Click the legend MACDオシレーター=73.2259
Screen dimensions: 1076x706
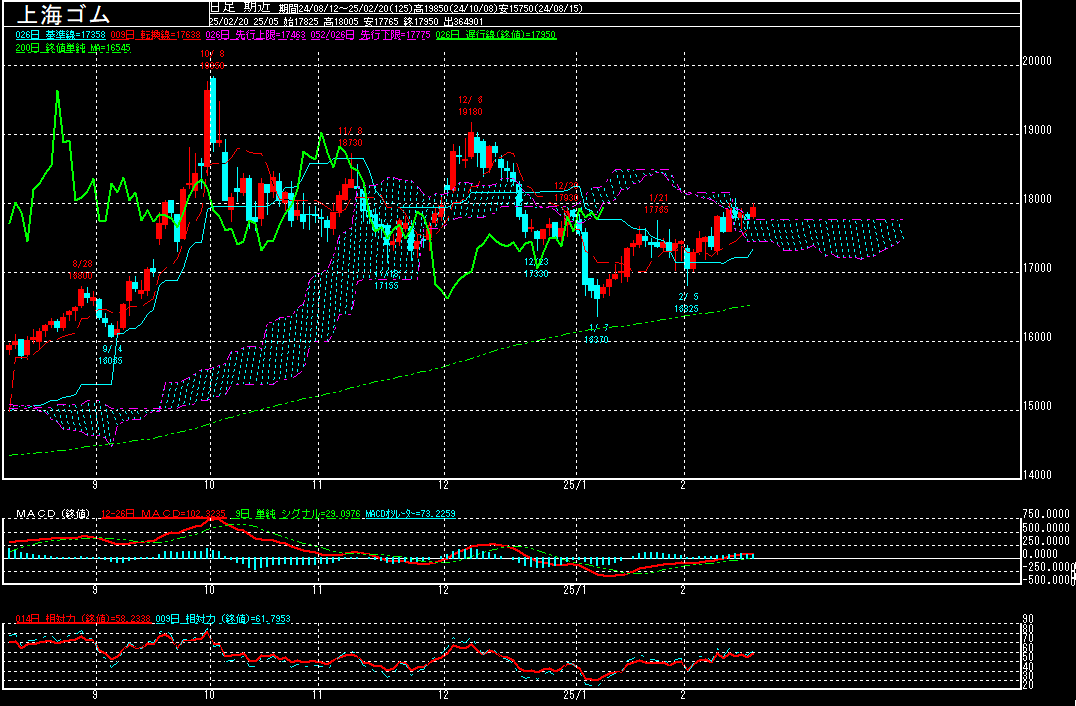410,514
